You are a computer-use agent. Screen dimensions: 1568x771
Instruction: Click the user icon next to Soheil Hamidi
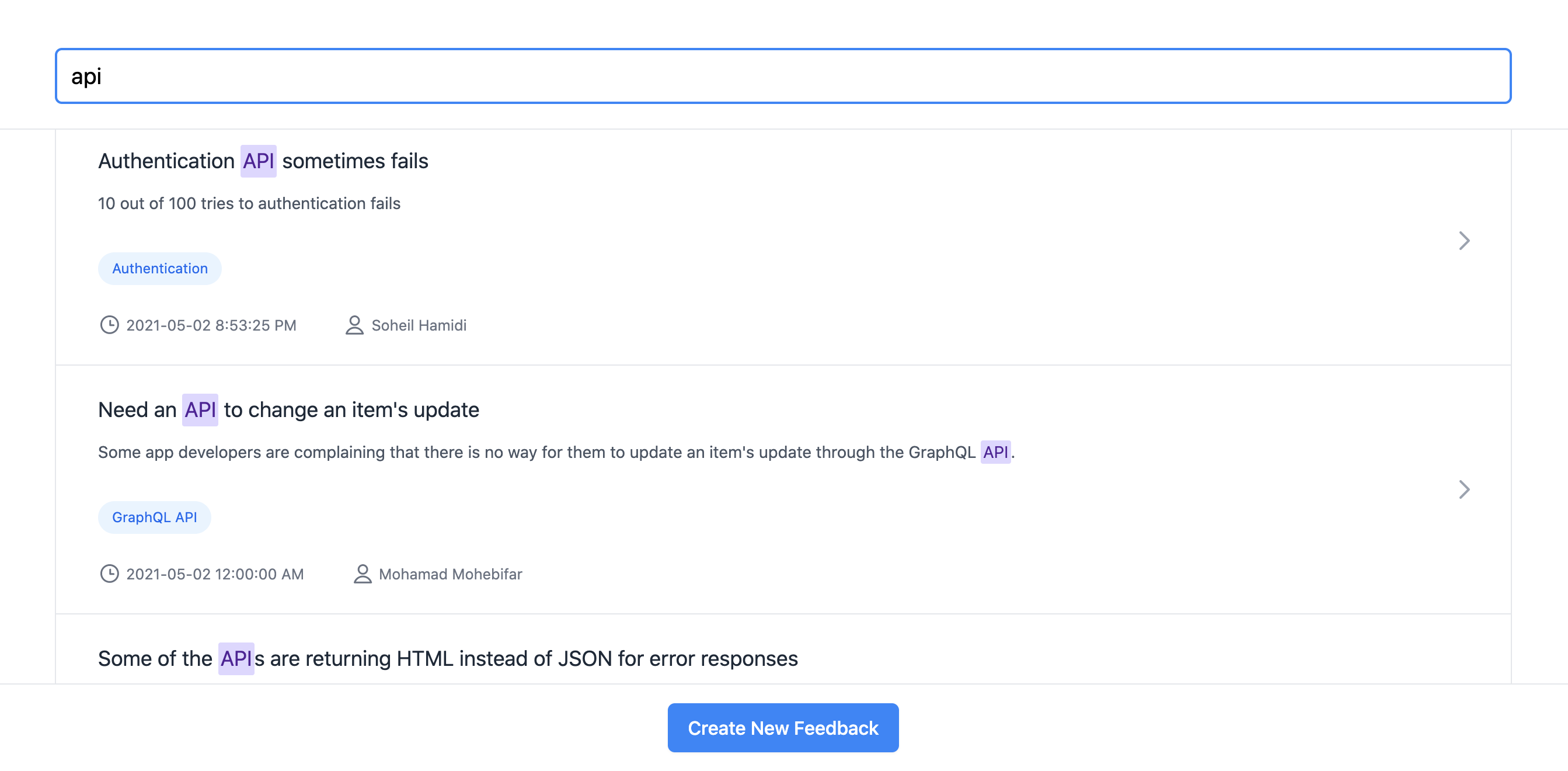pyautogui.click(x=354, y=325)
